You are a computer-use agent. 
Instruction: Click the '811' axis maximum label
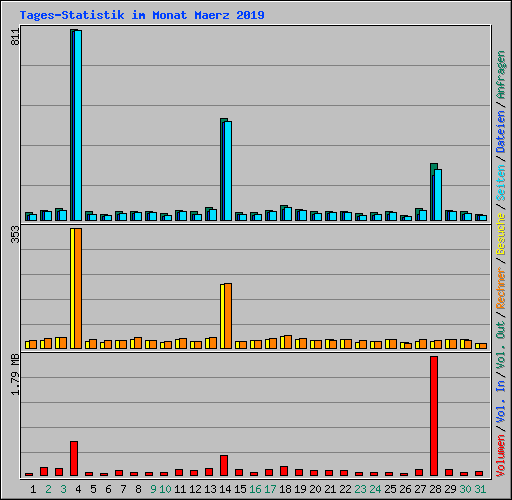[16, 37]
